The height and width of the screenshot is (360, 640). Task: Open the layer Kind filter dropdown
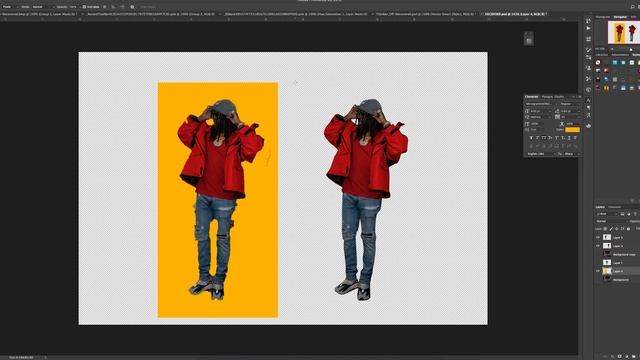[x=607, y=214]
